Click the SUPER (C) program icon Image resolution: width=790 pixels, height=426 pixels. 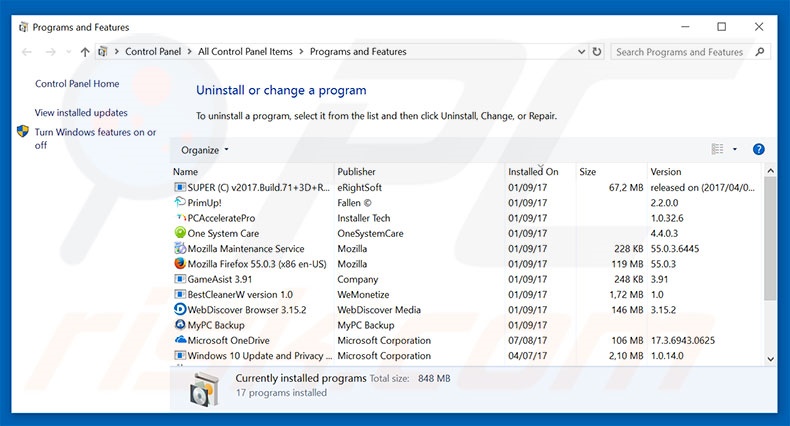point(180,187)
